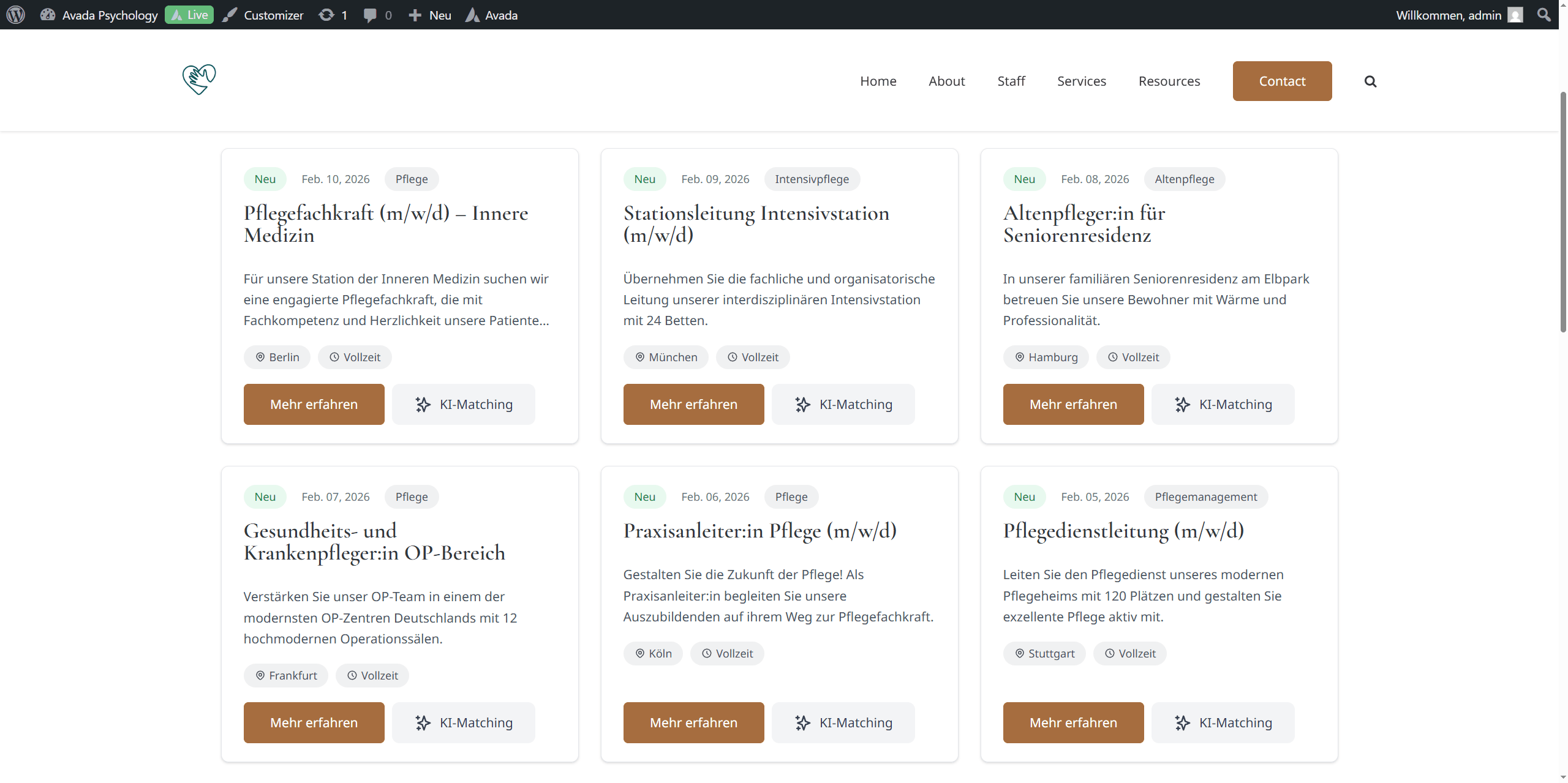Click the sparkle icon on Stationsleitung KI-Matching
The image size is (1568, 783).
[x=803, y=404]
